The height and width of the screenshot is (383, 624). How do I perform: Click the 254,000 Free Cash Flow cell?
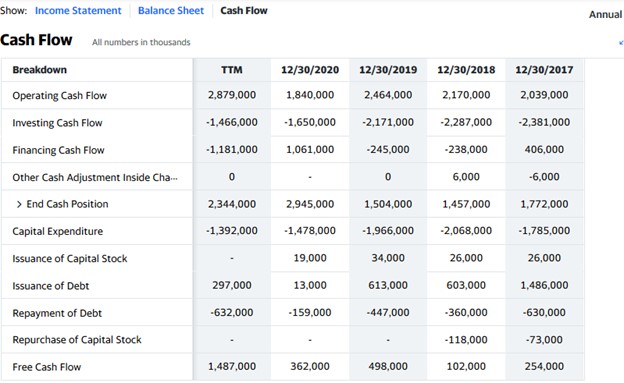[544, 366]
